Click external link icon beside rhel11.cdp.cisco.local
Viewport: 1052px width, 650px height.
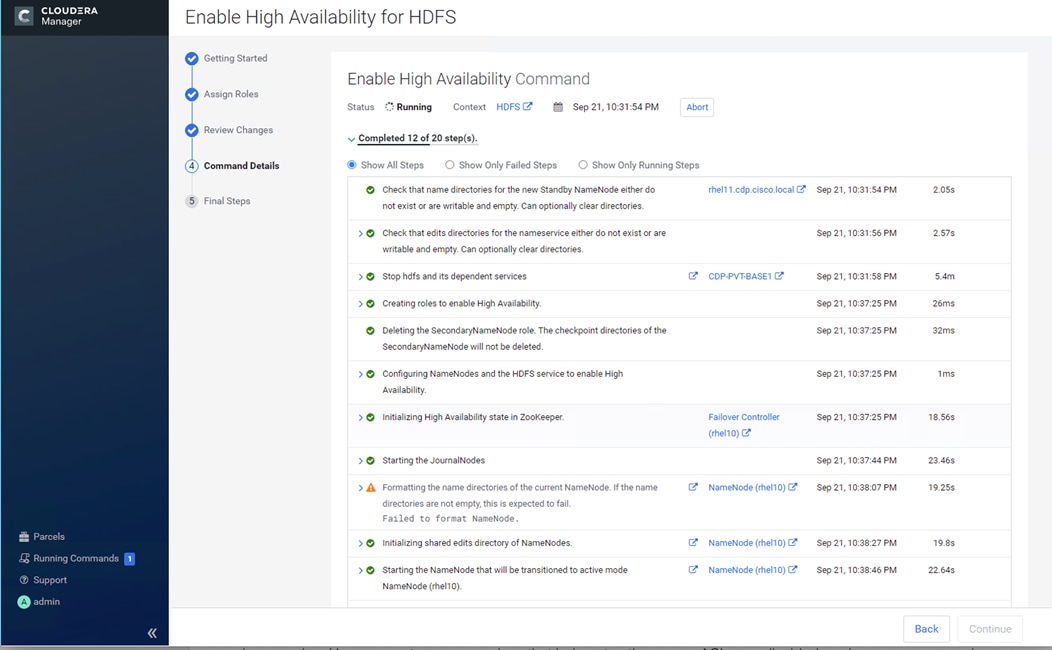pyautogui.click(x=801, y=189)
